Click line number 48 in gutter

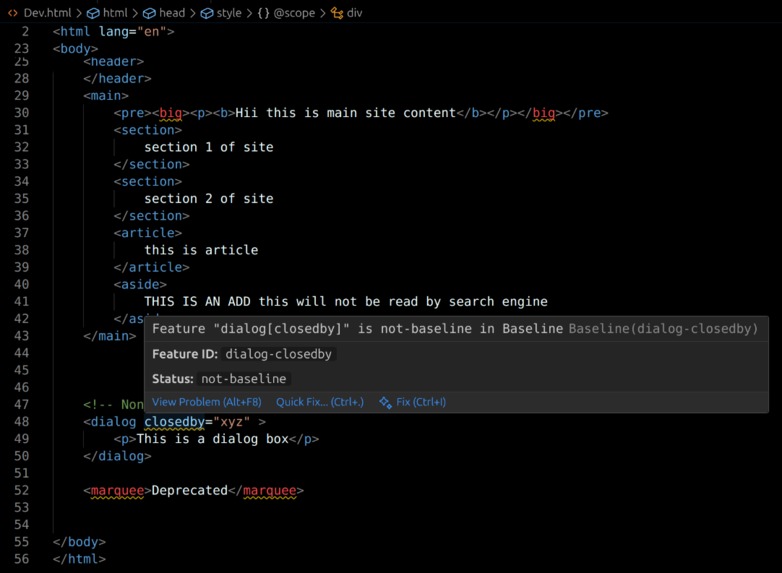click(21, 422)
